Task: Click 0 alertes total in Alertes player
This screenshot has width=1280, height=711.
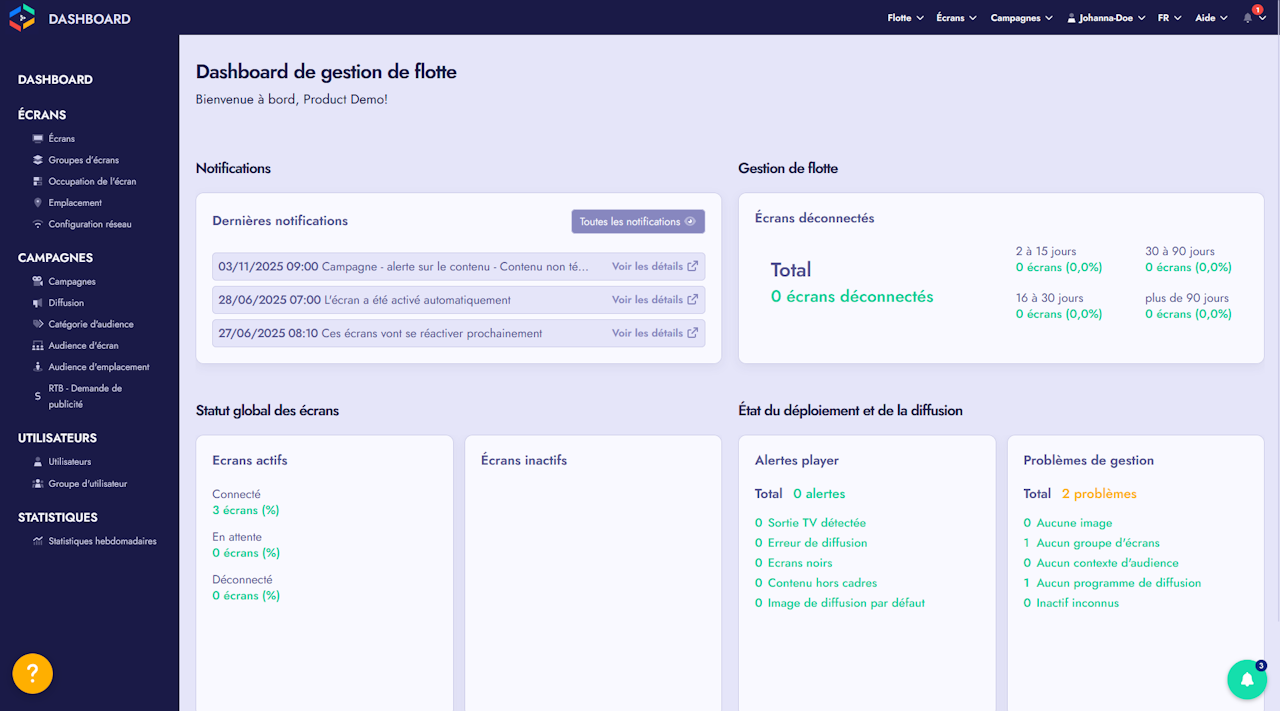Action: click(x=819, y=494)
